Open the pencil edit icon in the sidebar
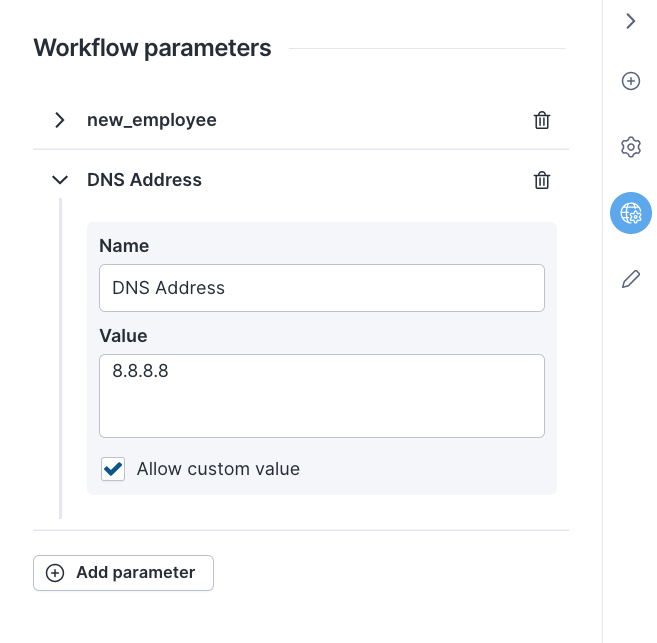 click(631, 279)
